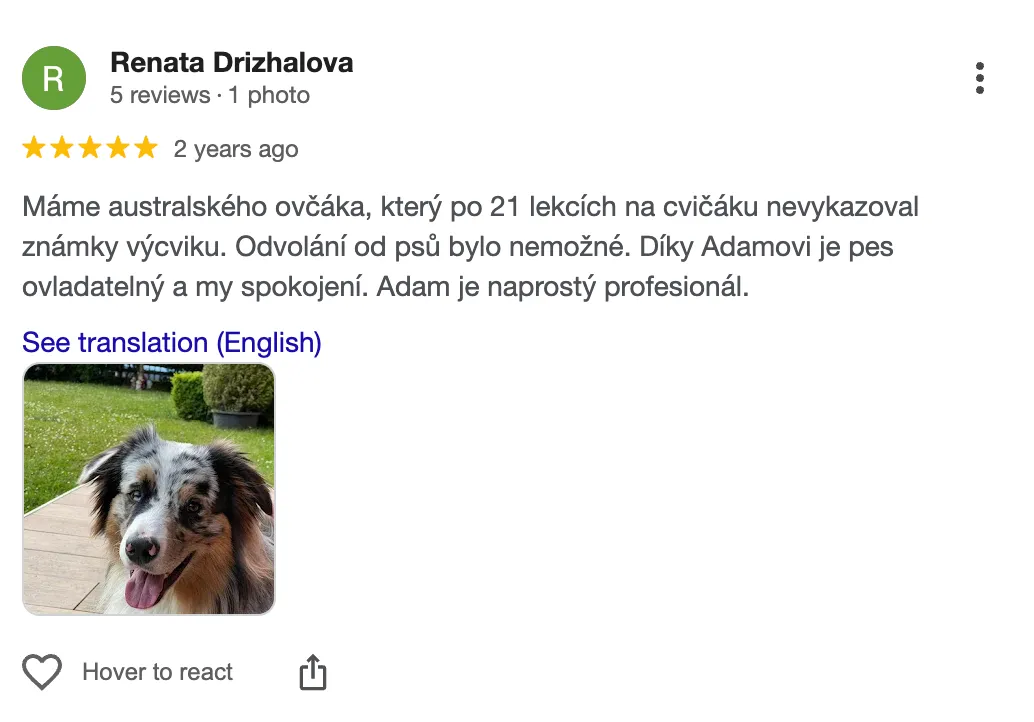Click the green R profile avatar
1034x722 pixels.
point(54,78)
